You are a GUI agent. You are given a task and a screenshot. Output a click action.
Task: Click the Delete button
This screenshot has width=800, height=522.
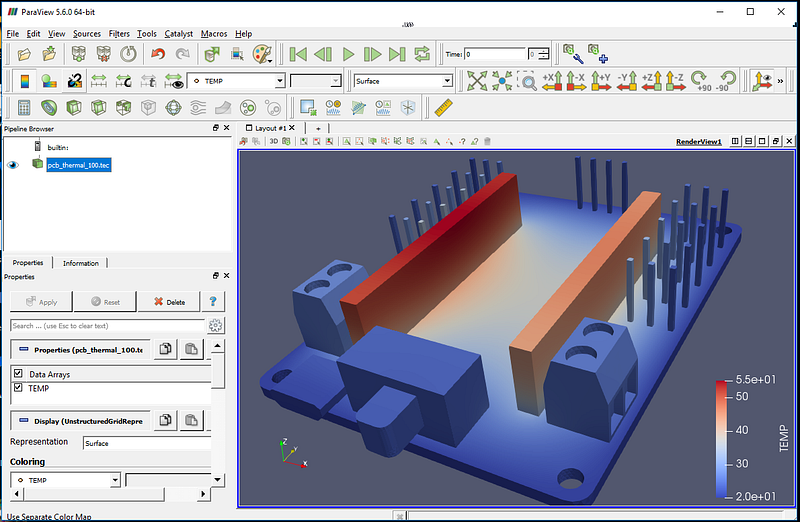tap(168, 301)
